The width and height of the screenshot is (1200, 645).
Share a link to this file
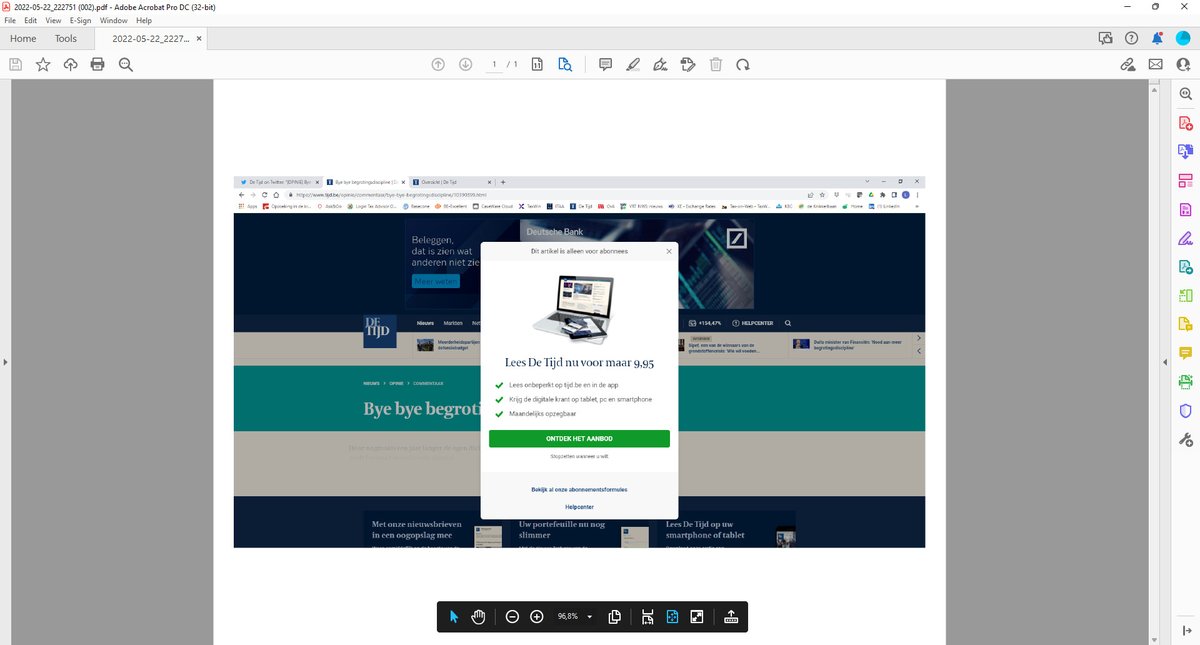(1127, 64)
